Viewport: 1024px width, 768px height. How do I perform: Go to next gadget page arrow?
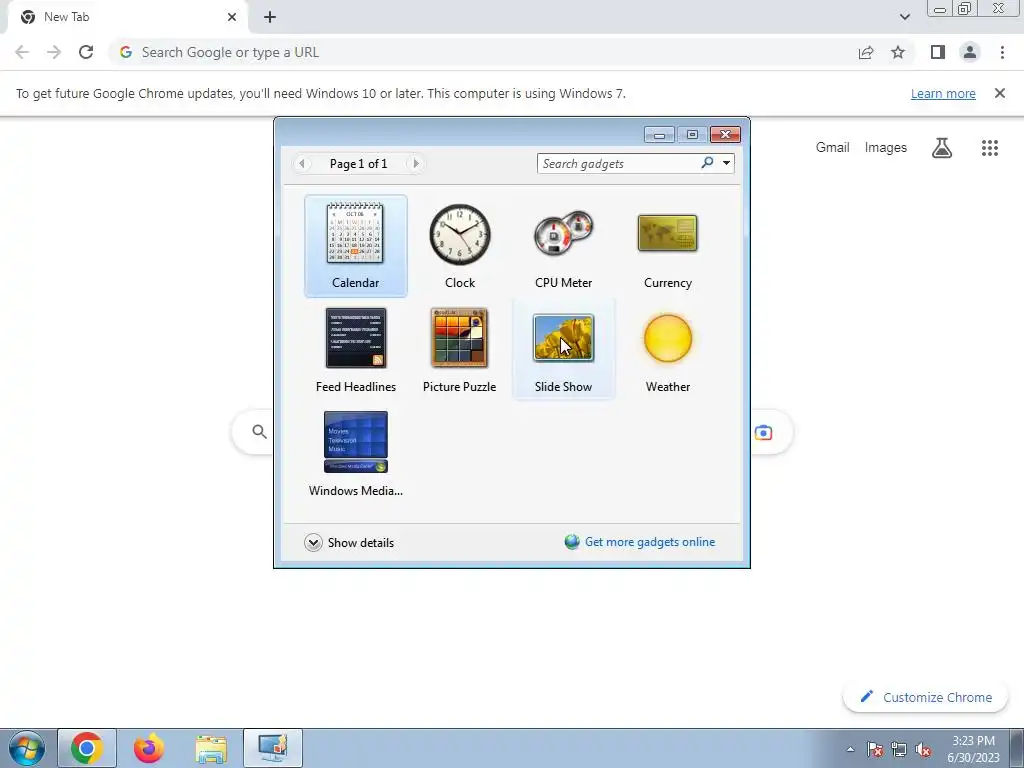pos(416,163)
